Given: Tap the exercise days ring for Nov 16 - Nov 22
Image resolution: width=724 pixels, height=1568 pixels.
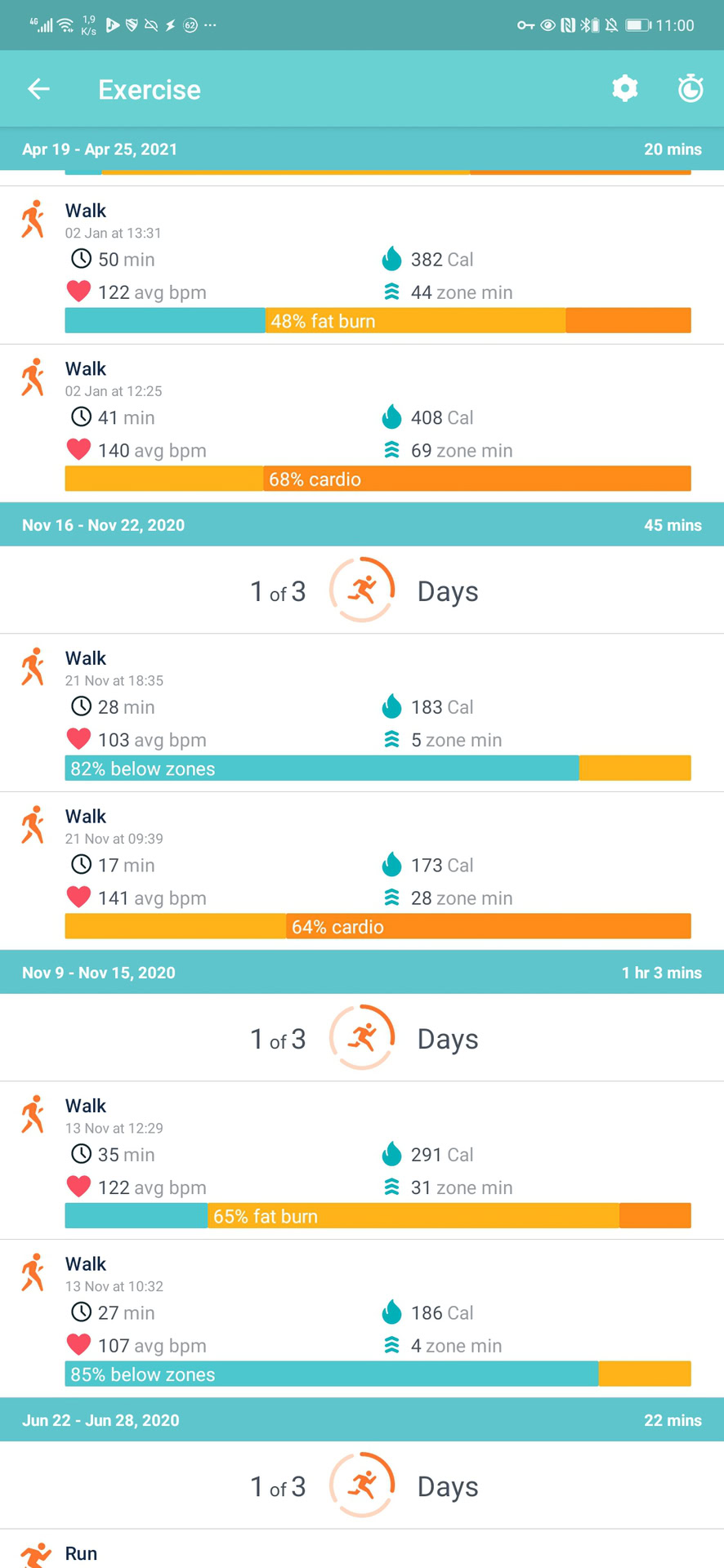Looking at the screenshot, I should [x=362, y=590].
